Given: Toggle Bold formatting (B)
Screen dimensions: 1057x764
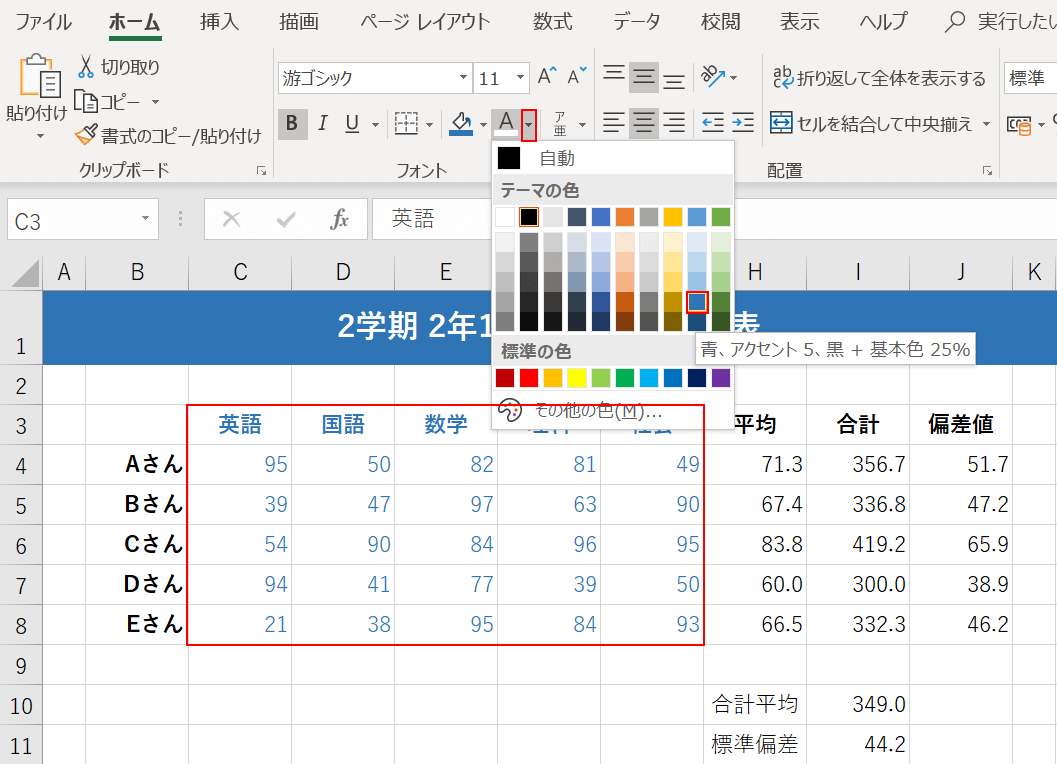Looking at the screenshot, I should pyautogui.click(x=293, y=123).
